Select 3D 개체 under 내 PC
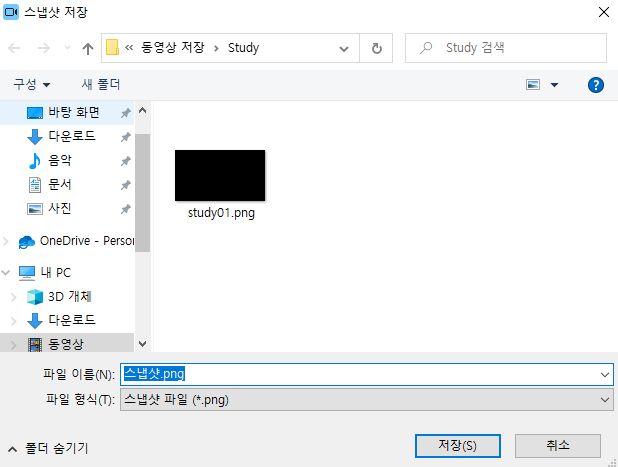Image resolution: width=618 pixels, height=467 pixels. (x=59, y=297)
